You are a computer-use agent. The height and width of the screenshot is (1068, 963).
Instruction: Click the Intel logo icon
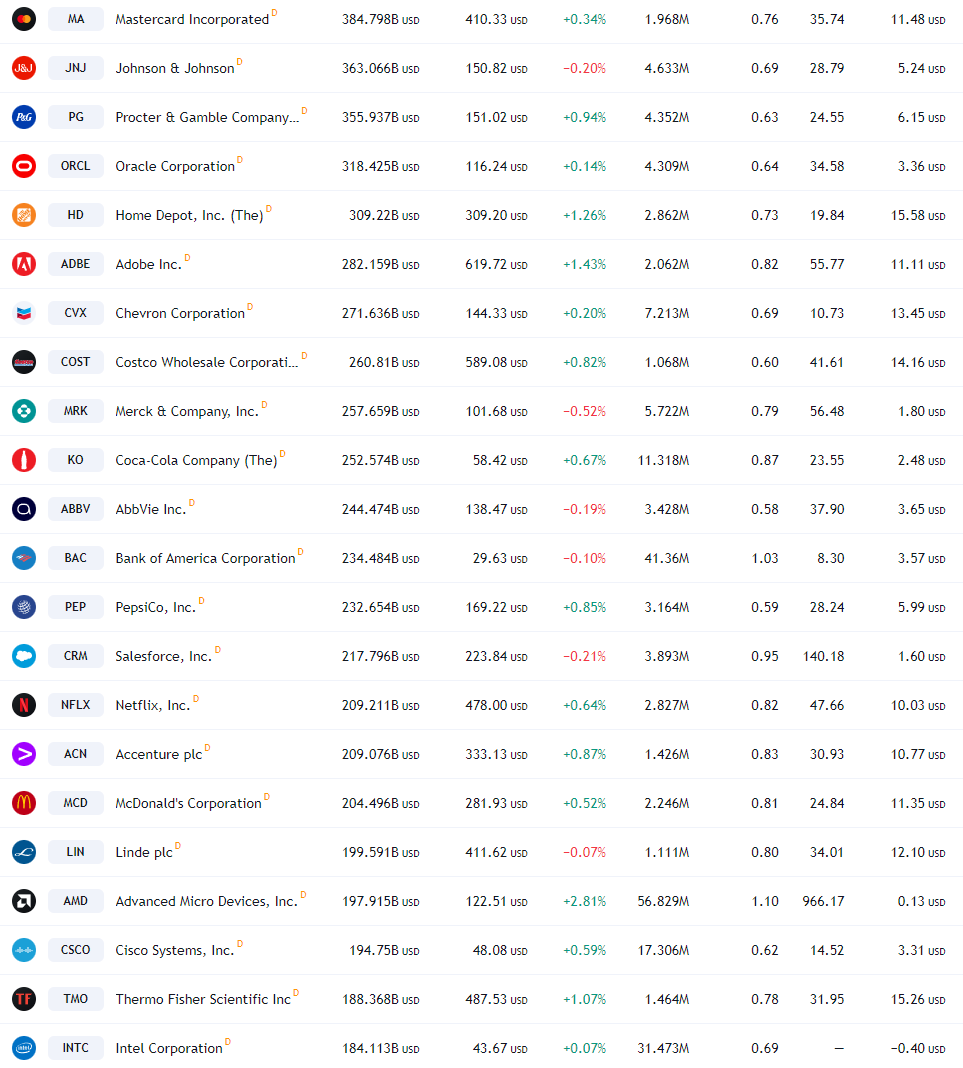point(24,1049)
